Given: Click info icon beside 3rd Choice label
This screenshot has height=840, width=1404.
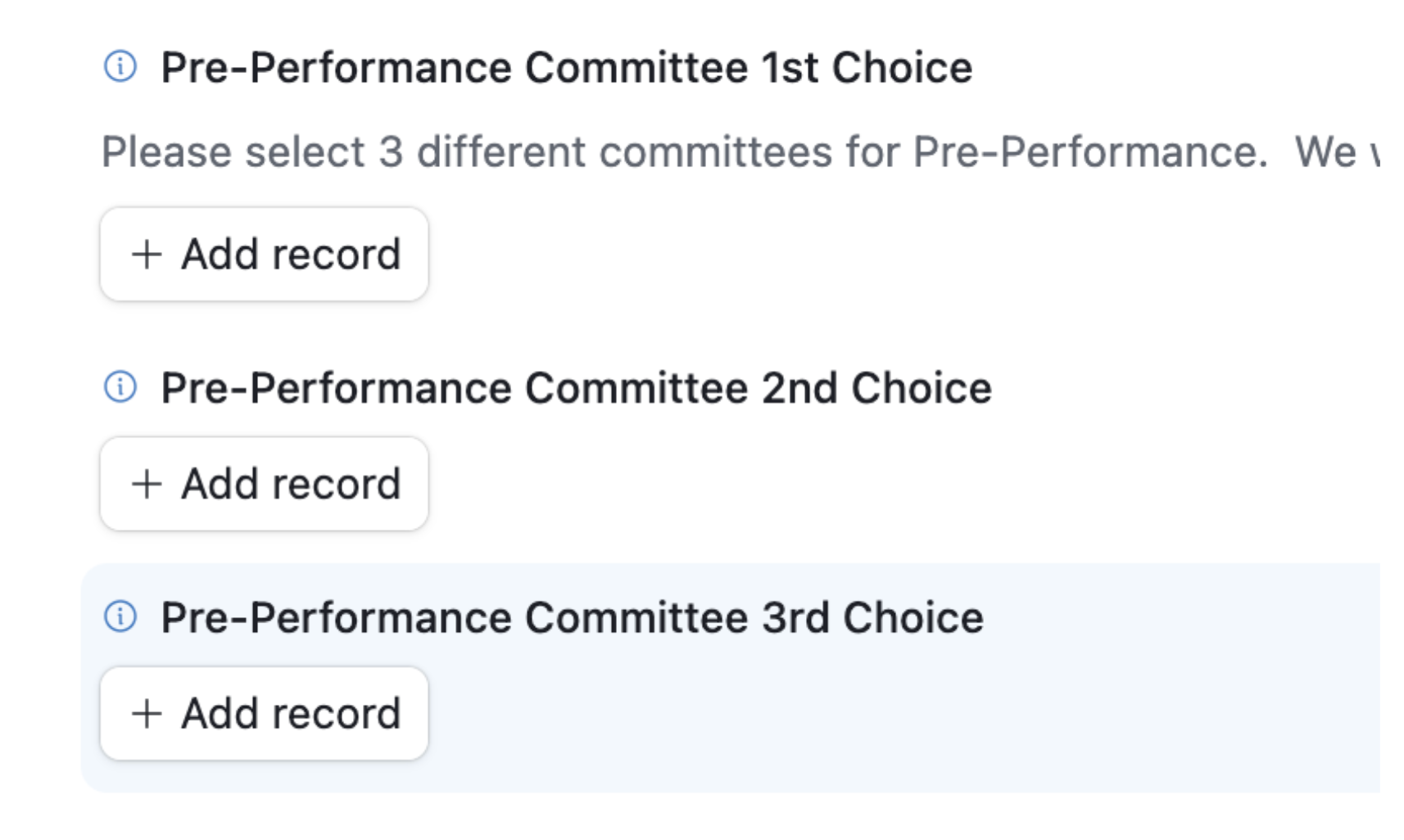Looking at the screenshot, I should 120,616.
